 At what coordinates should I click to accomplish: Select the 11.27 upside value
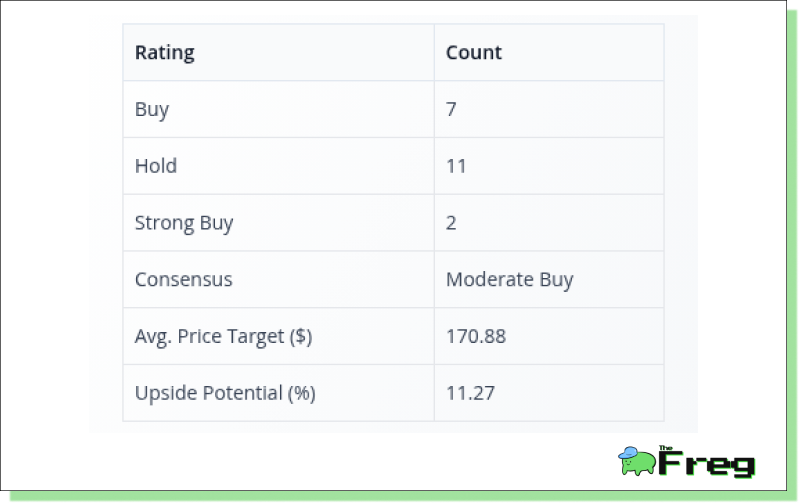point(470,393)
